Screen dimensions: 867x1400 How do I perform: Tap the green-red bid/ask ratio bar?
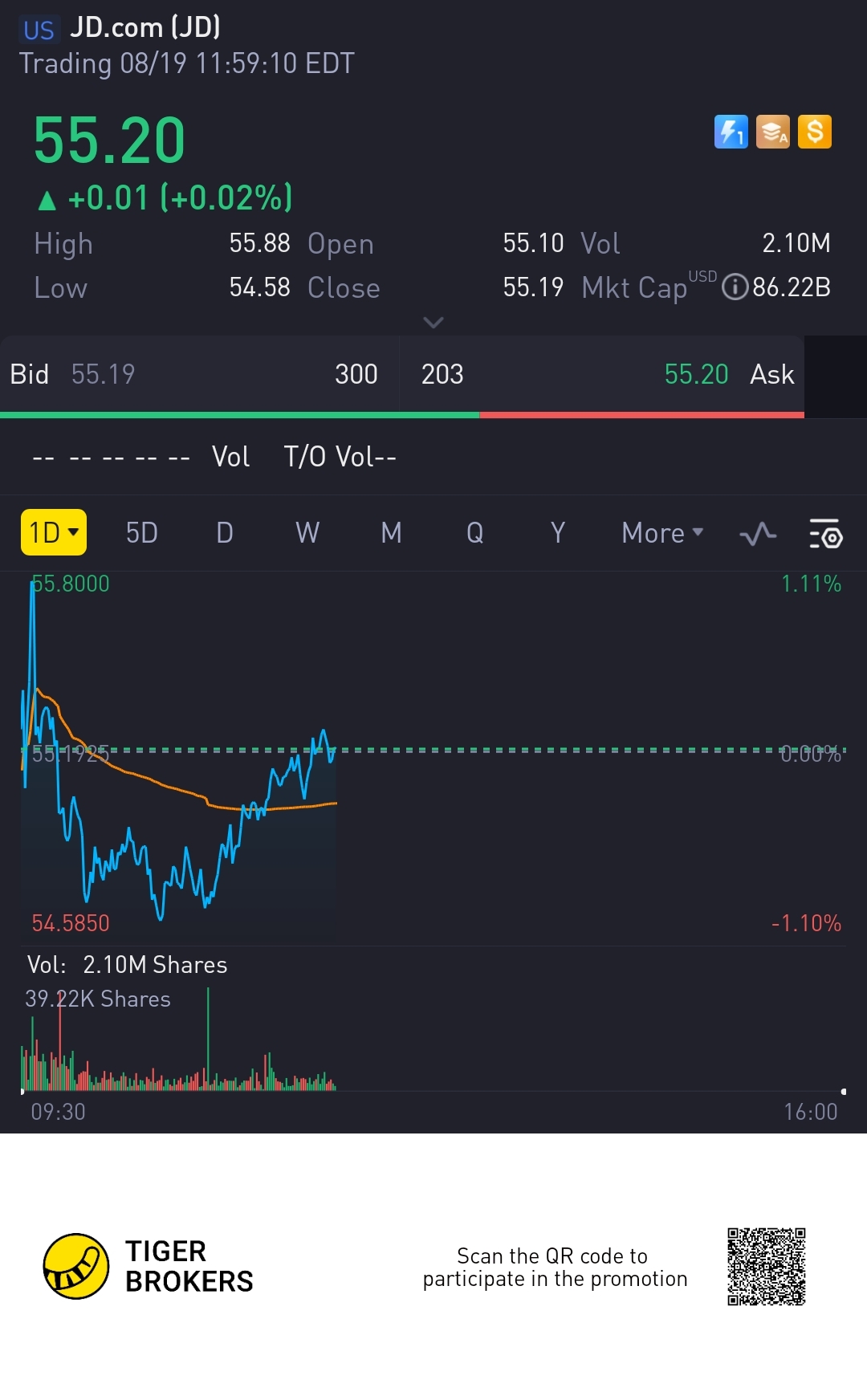pyautogui.click(x=401, y=415)
